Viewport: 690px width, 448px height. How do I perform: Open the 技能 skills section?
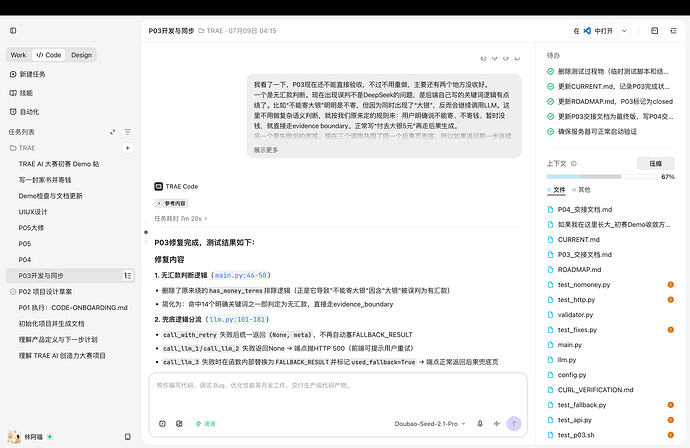tap(22, 93)
